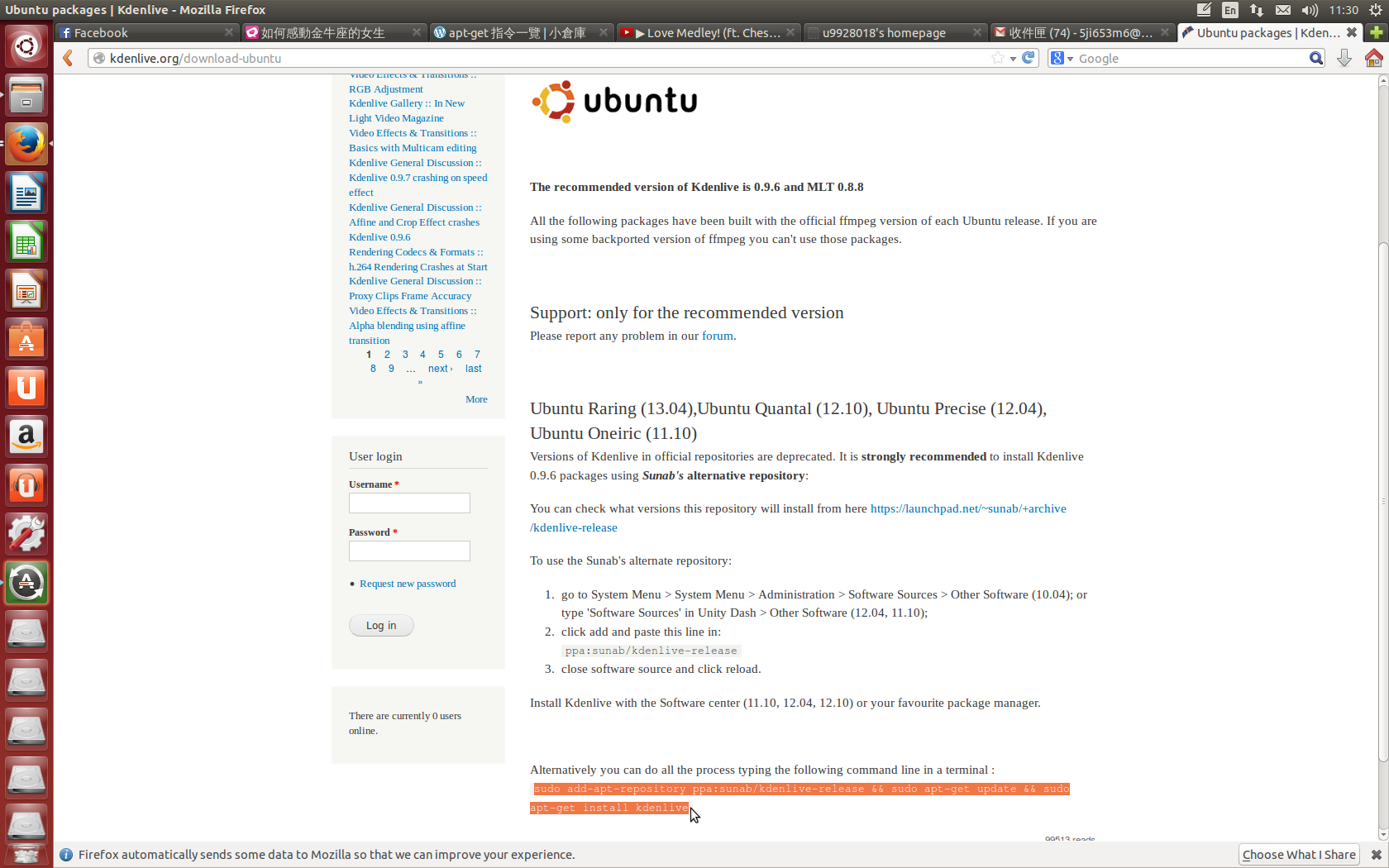Viewport: 1389px width, 868px height.
Task: Open page 5 in the pager
Action: tap(441, 355)
